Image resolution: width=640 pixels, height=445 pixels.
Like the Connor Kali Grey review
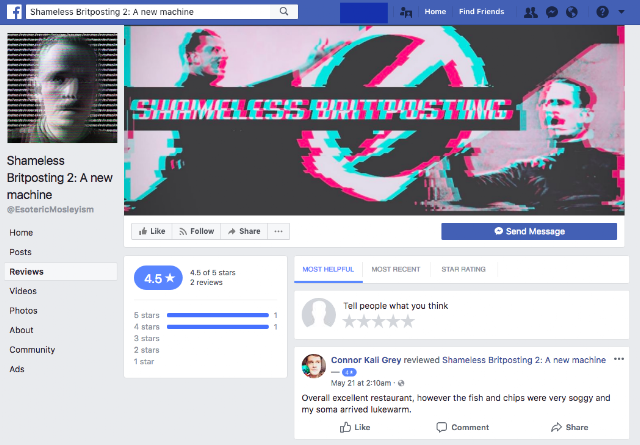[355, 427]
